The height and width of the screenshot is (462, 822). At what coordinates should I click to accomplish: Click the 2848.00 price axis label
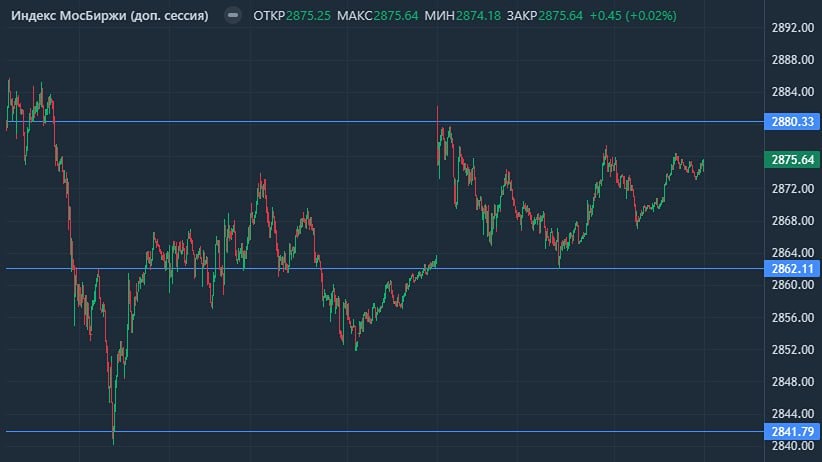coord(793,381)
